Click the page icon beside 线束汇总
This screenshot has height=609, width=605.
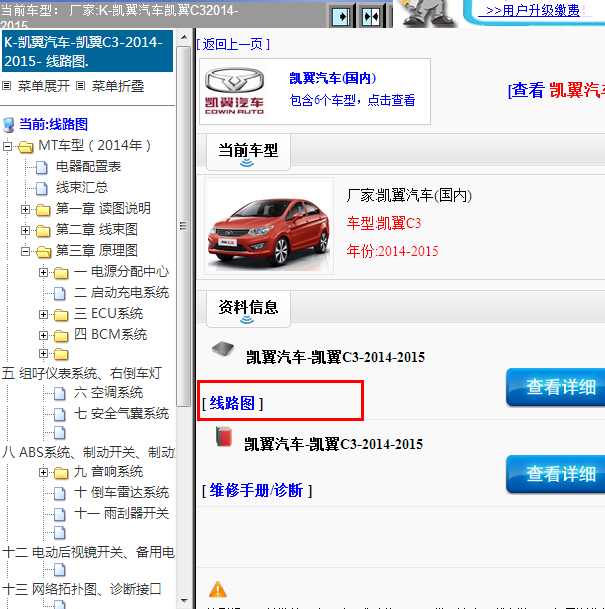(x=42, y=188)
